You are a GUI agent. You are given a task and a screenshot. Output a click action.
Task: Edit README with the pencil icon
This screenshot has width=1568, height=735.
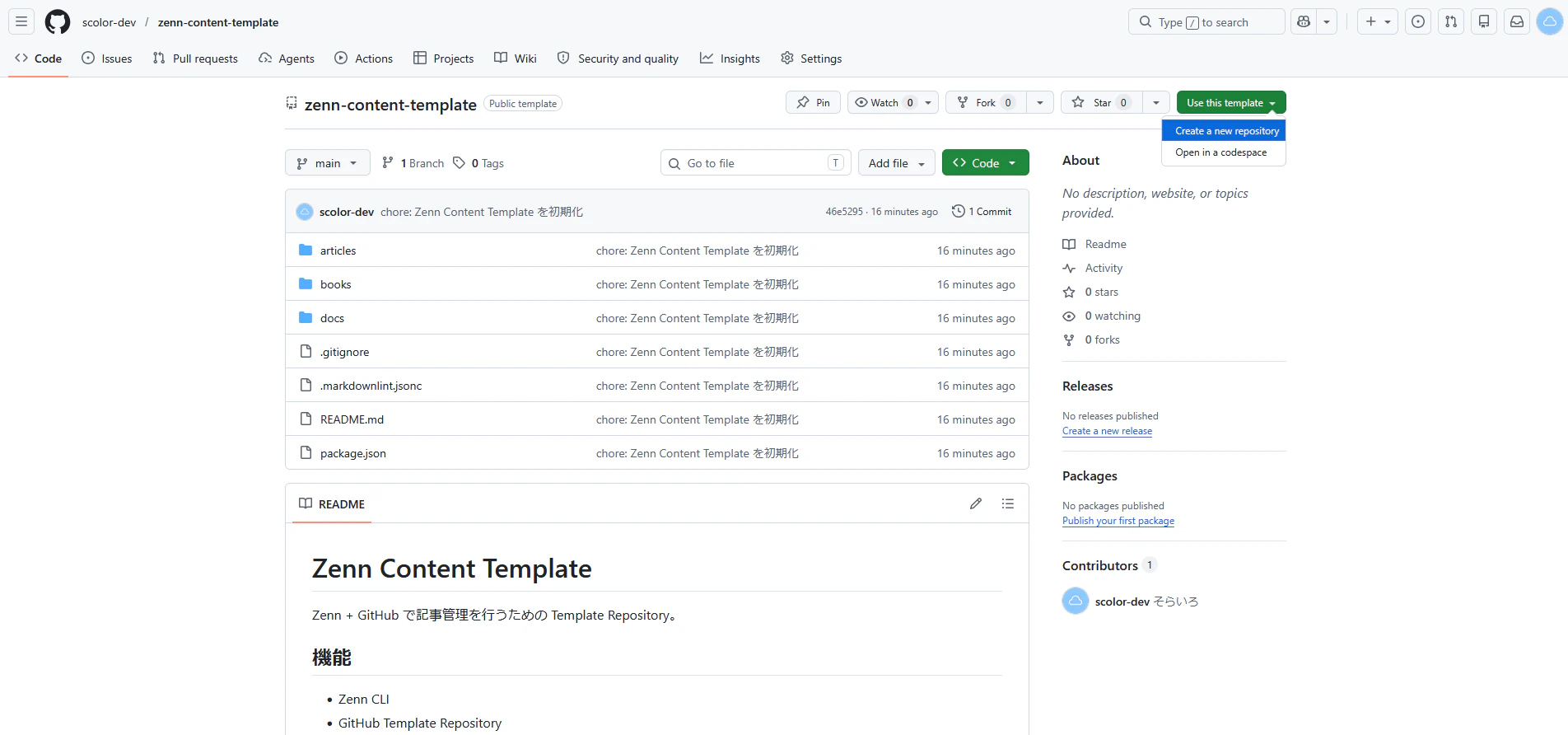pyautogui.click(x=976, y=503)
